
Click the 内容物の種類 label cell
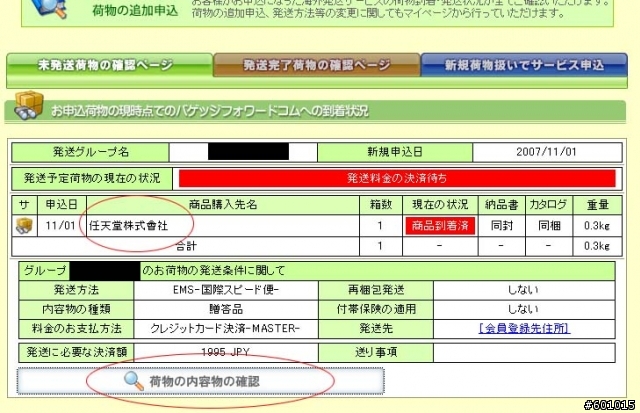76,309
